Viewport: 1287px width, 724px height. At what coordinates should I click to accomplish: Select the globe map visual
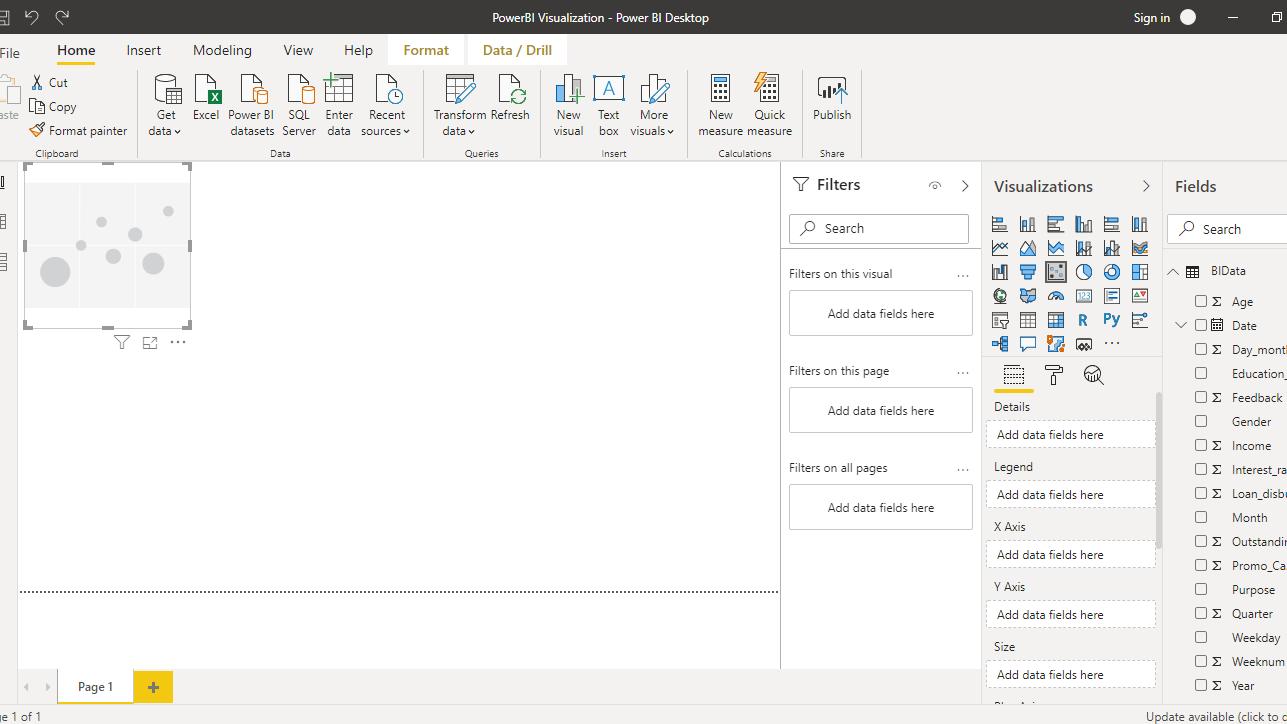point(1000,296)
